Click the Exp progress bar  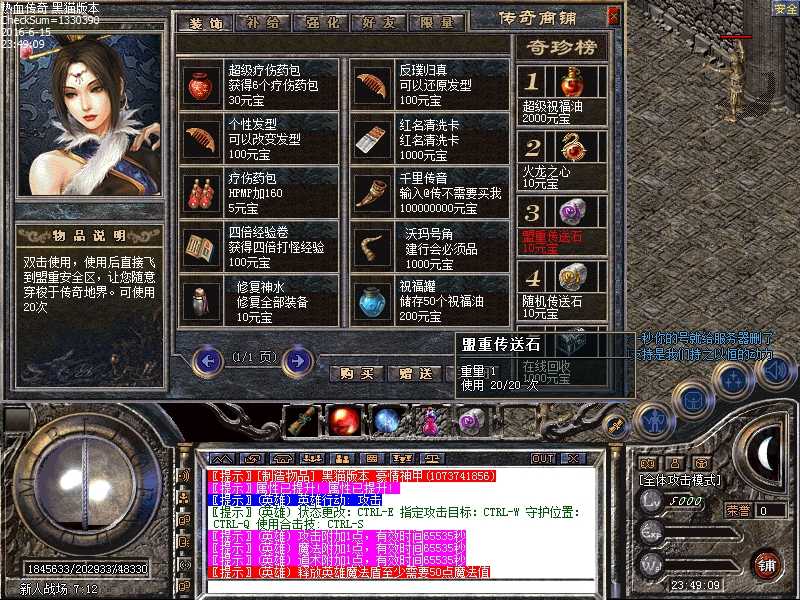click(x=703, y=533)
